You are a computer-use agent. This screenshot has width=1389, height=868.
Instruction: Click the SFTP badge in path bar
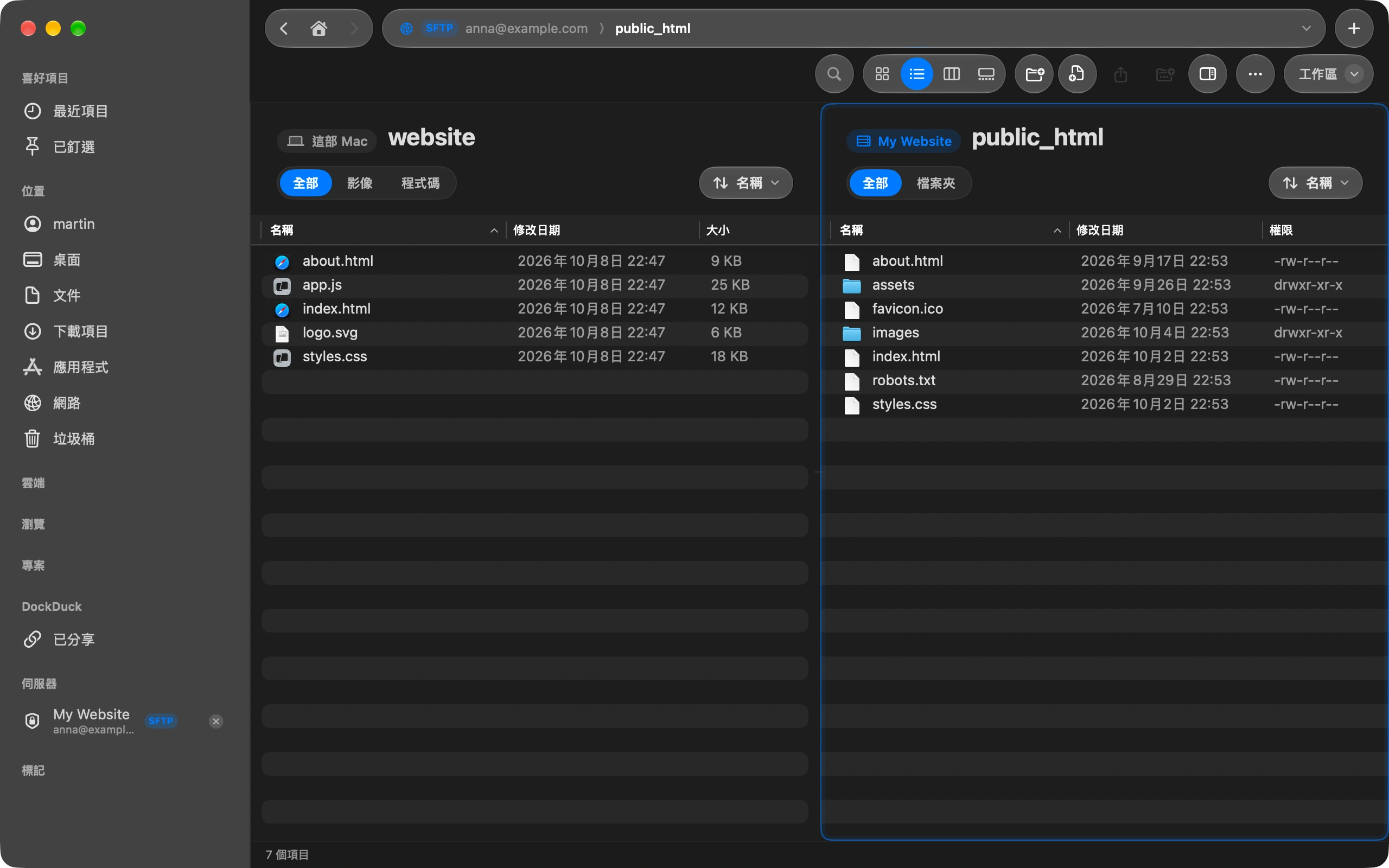coord(439,28)
